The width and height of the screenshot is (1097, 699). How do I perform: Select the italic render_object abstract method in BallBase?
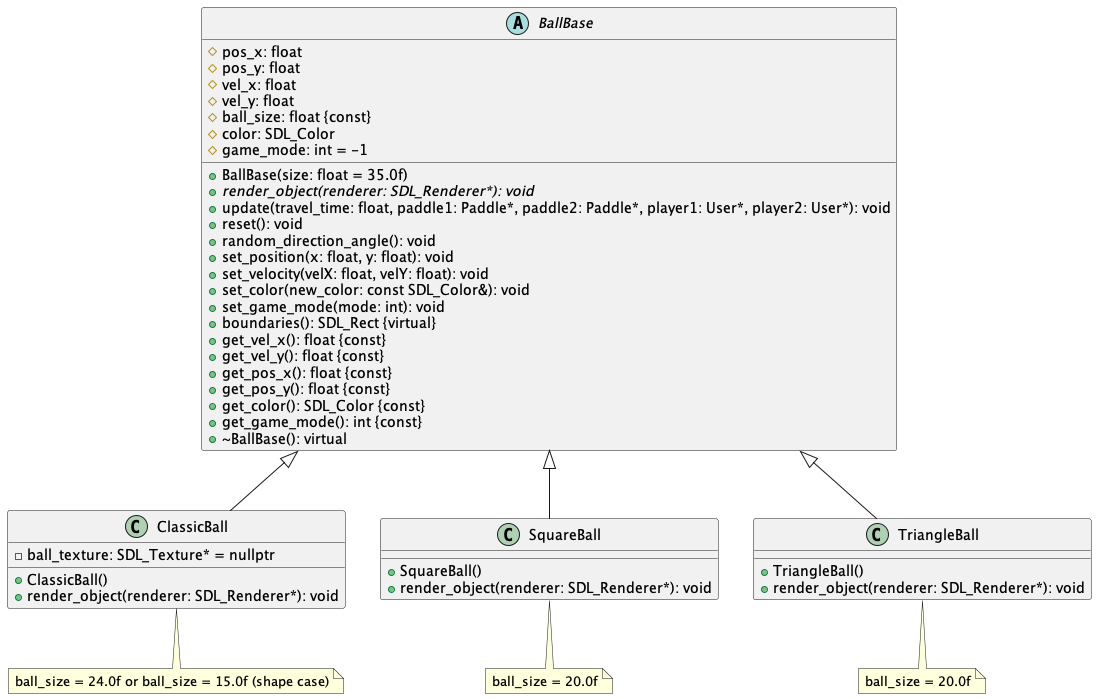point(378,191)
